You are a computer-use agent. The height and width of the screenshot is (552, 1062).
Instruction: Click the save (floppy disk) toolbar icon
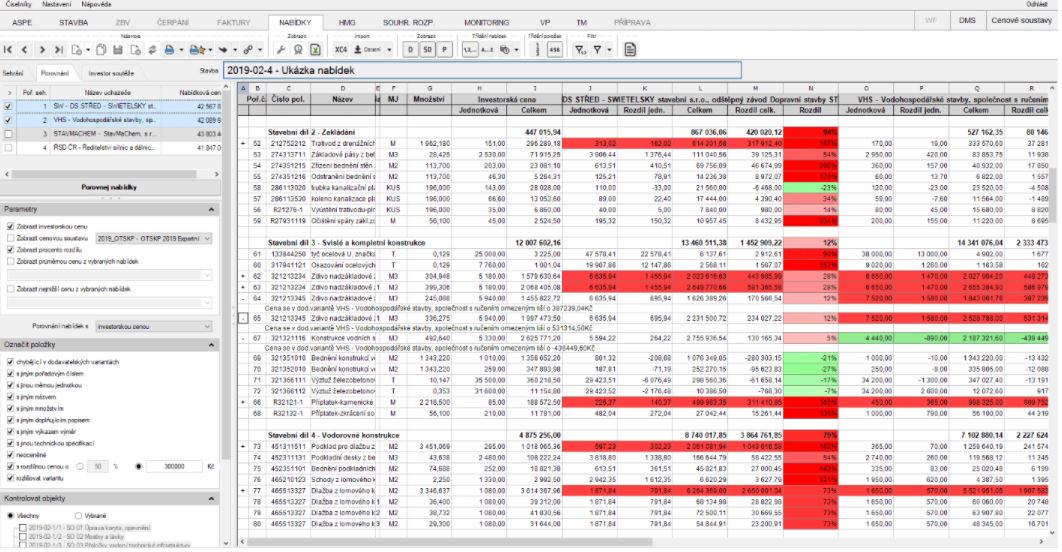118,49
